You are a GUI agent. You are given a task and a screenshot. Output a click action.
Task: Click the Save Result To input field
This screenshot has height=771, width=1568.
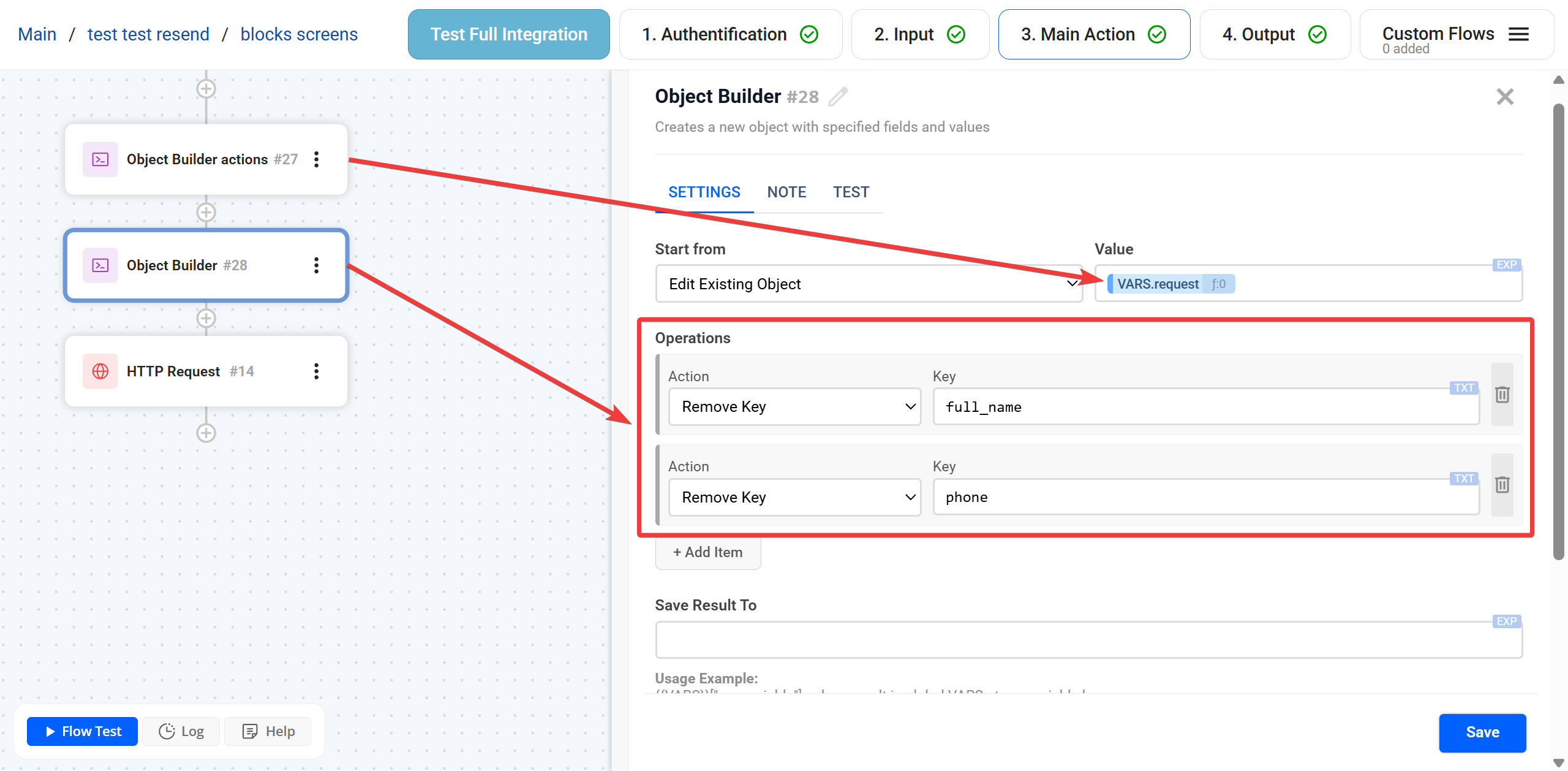tap(1088, 640)
